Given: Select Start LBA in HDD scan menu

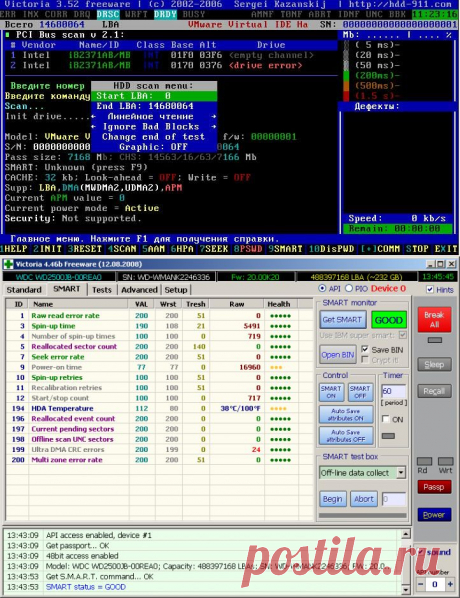Looking at the screenshot, I should (x=154, y=96).
